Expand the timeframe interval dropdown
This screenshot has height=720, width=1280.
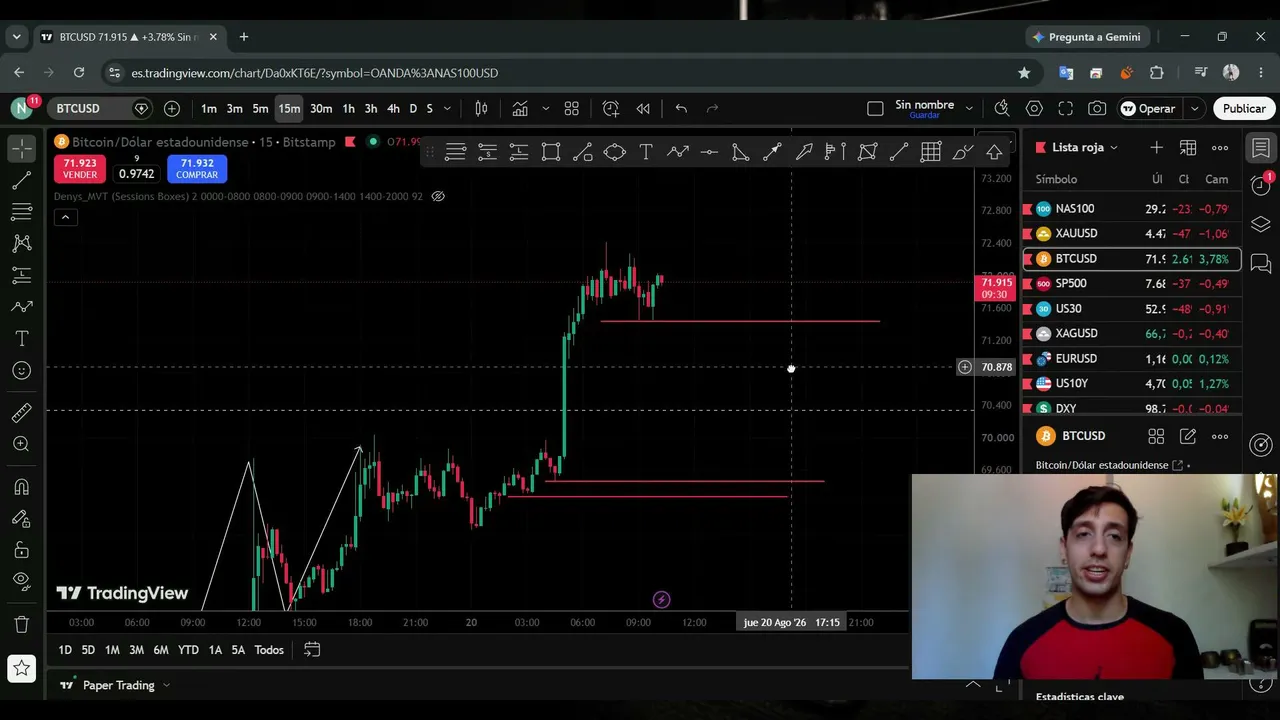coord(447,108)
